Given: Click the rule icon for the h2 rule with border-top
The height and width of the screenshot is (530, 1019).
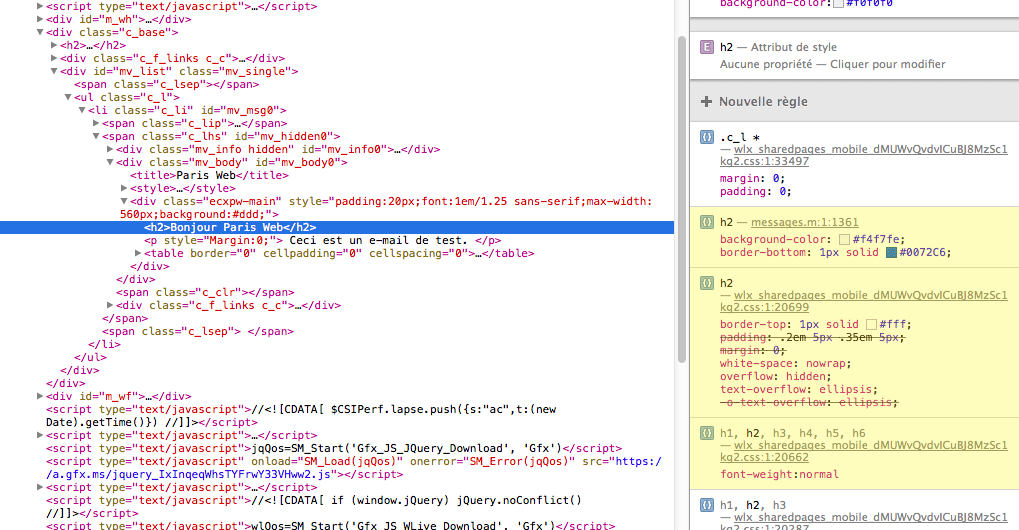Looking at the screenshot, I should point(706,283).
